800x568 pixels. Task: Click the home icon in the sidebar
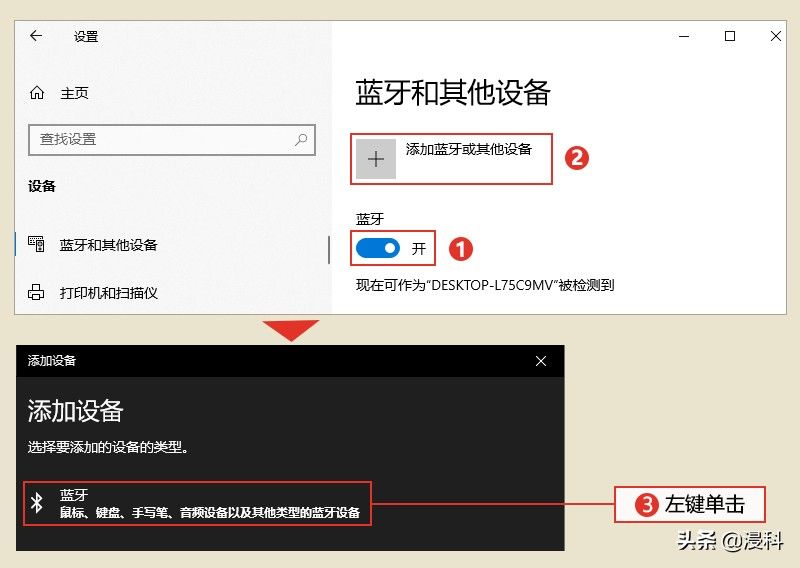point(37,93)
